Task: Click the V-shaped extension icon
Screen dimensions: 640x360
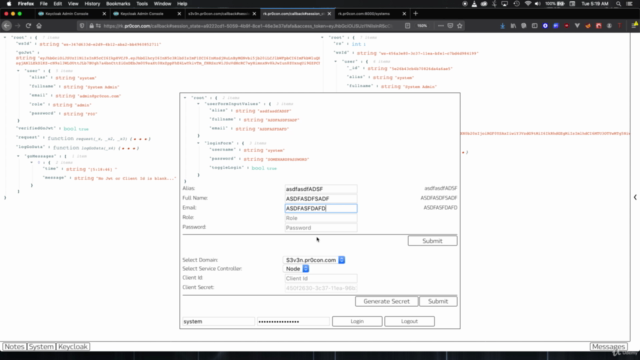Action: pos(577,26)
